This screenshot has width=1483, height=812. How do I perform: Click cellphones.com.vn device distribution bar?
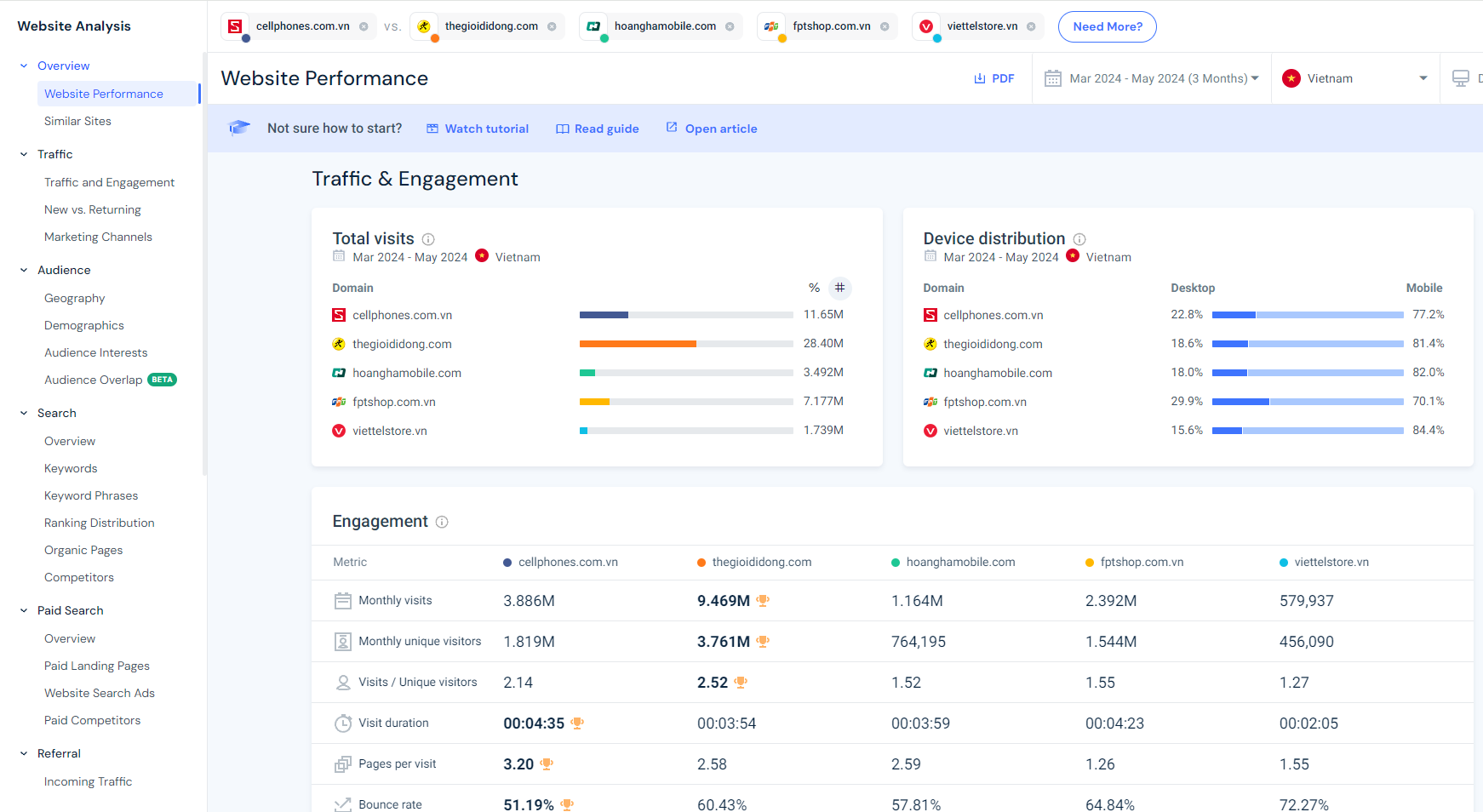click(x=1308, y=315)
